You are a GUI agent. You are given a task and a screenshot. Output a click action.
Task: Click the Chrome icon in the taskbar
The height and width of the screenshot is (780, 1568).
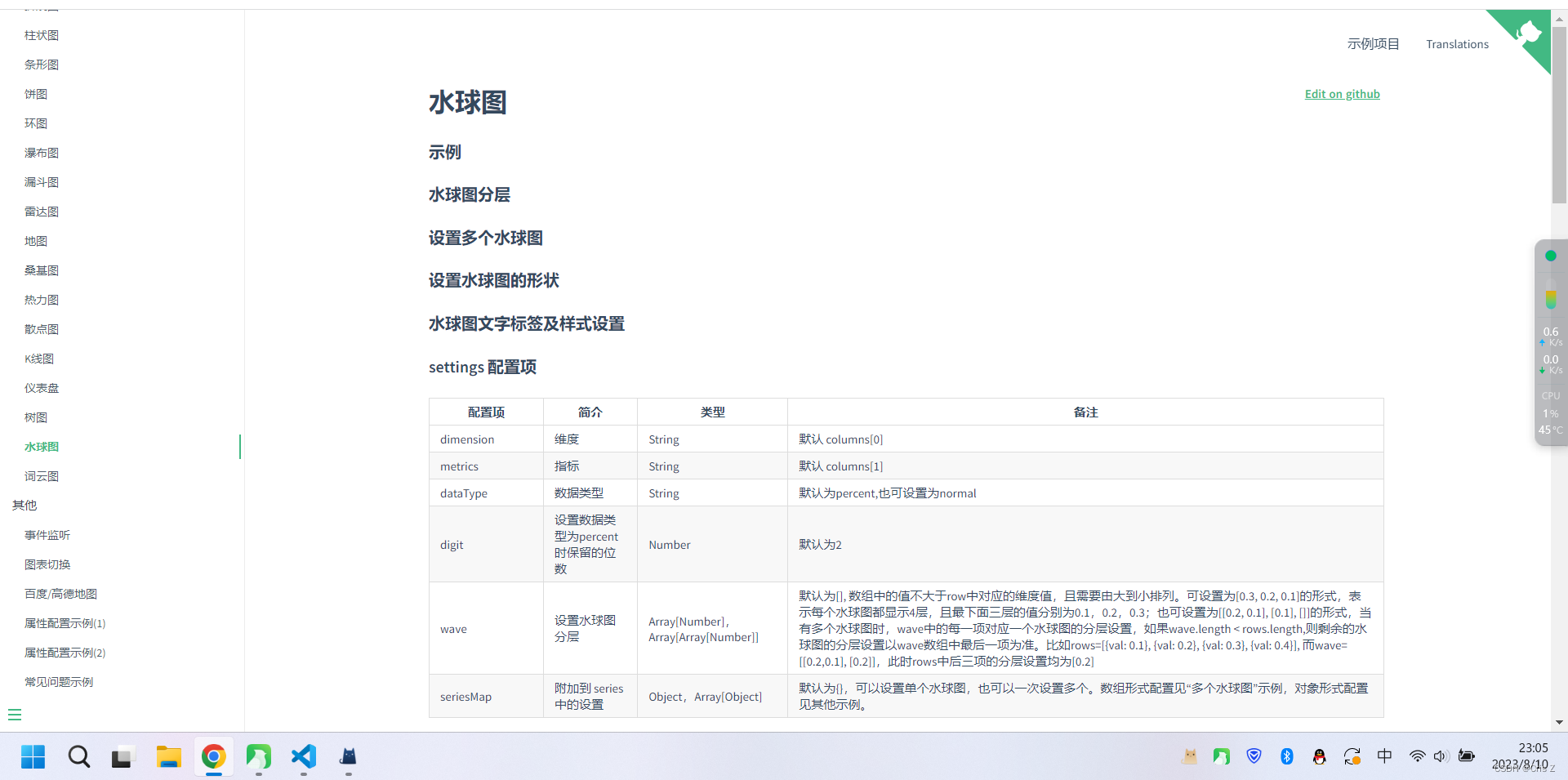[x=212, y=757]
